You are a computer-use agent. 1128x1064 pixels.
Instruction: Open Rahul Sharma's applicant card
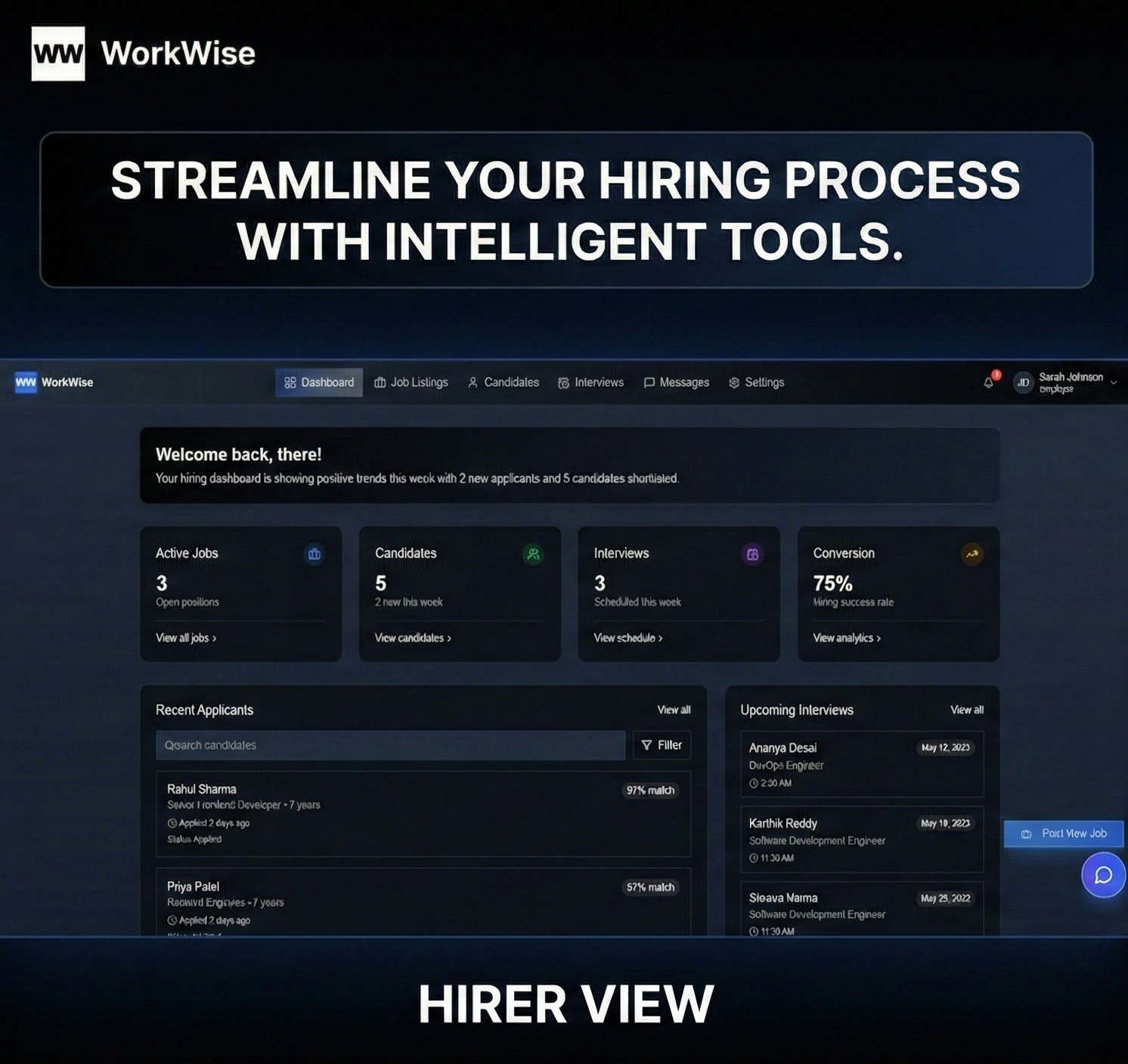[423, 814]
